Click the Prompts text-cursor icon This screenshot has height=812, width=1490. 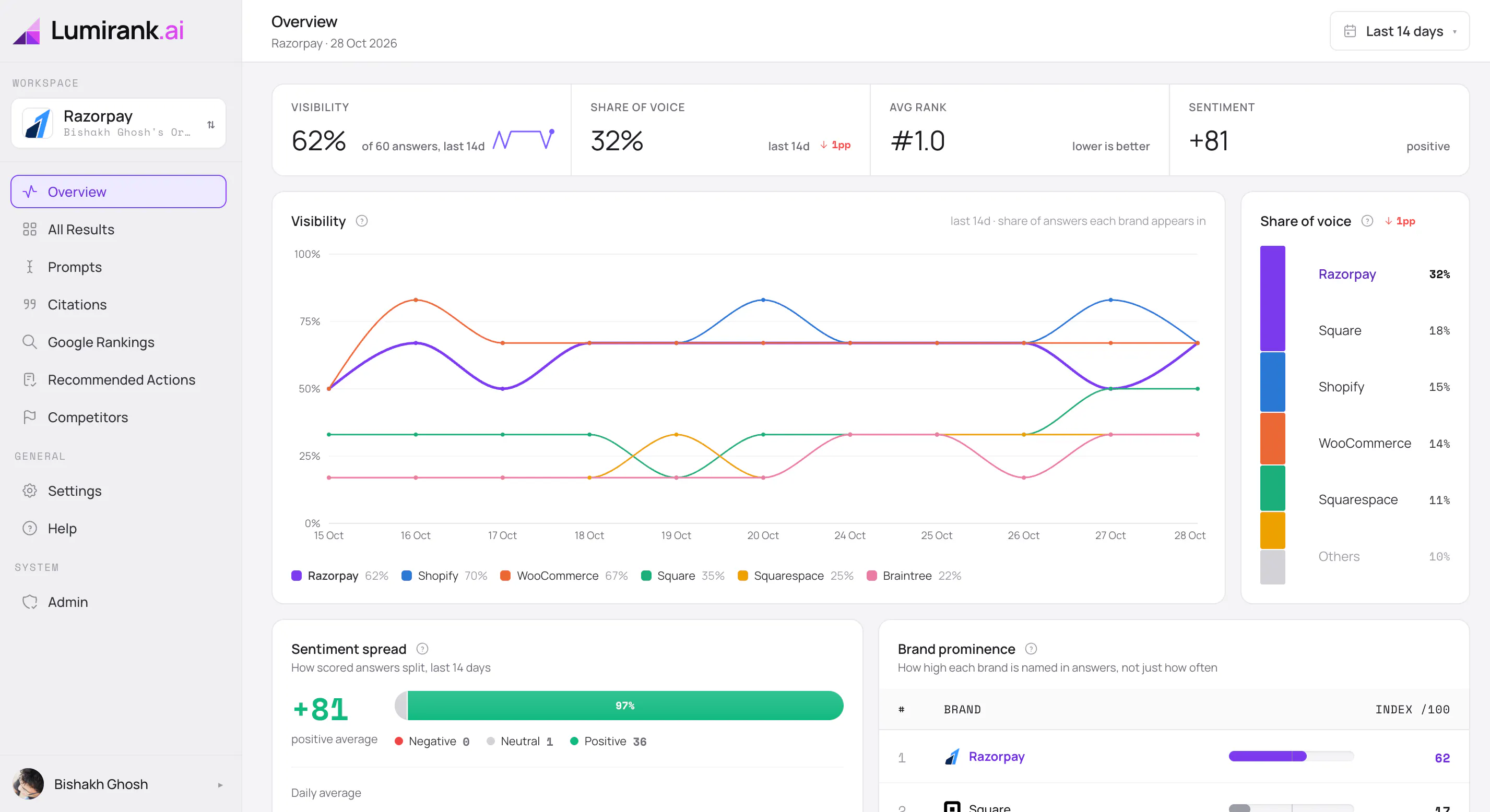(30, 267)
